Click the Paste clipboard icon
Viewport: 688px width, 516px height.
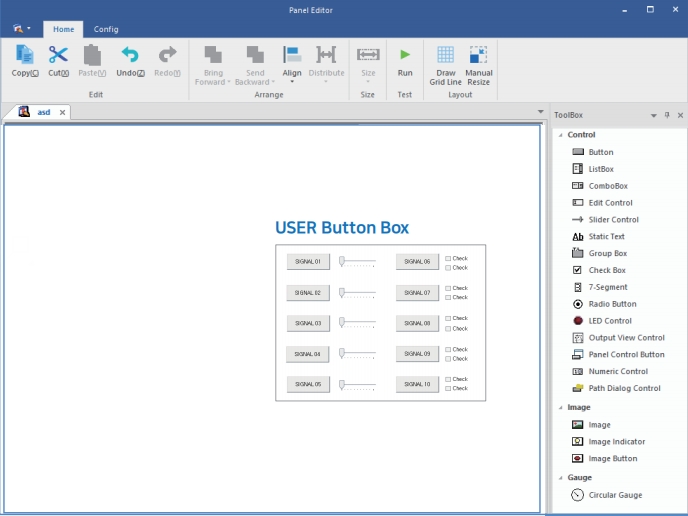92,55
